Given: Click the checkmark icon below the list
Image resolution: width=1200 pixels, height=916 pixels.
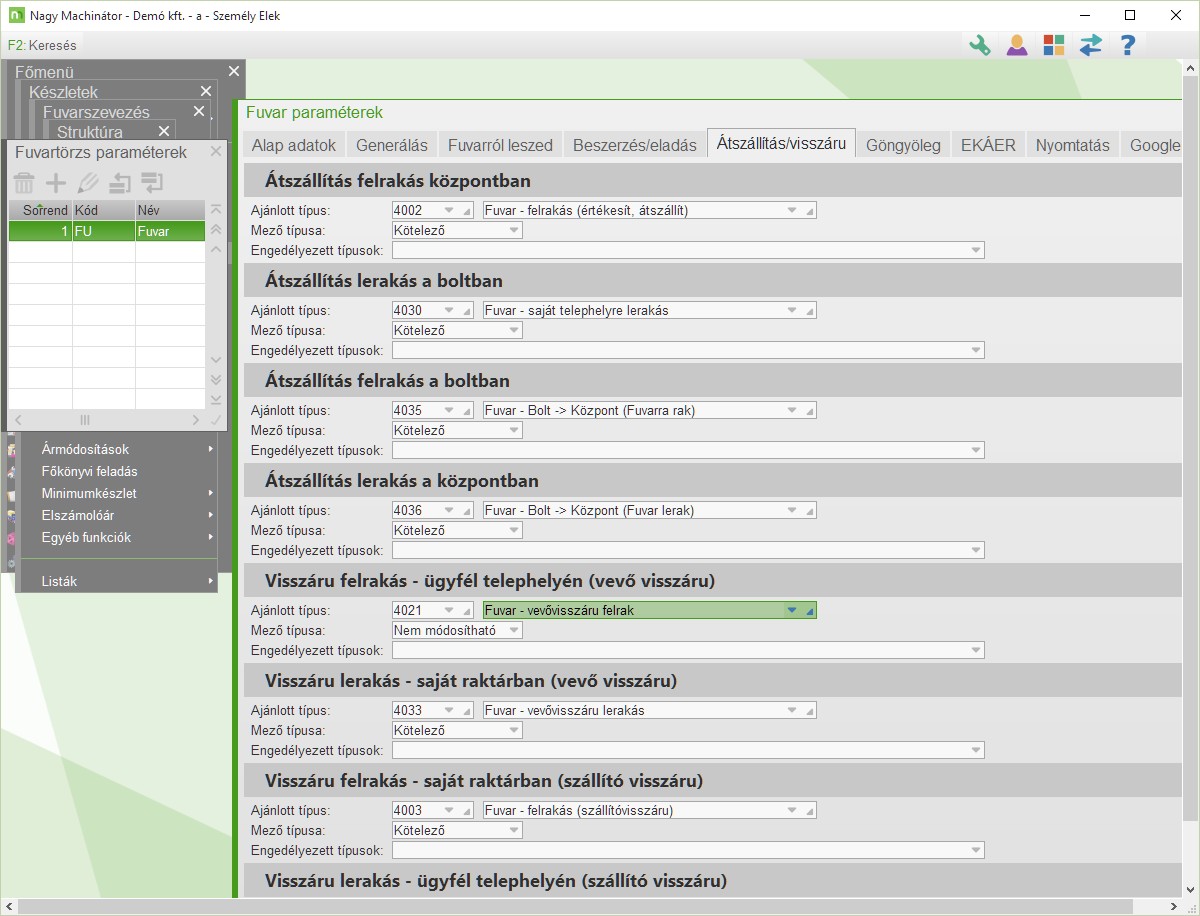Looking at the screenshot, I should point(216,421).
